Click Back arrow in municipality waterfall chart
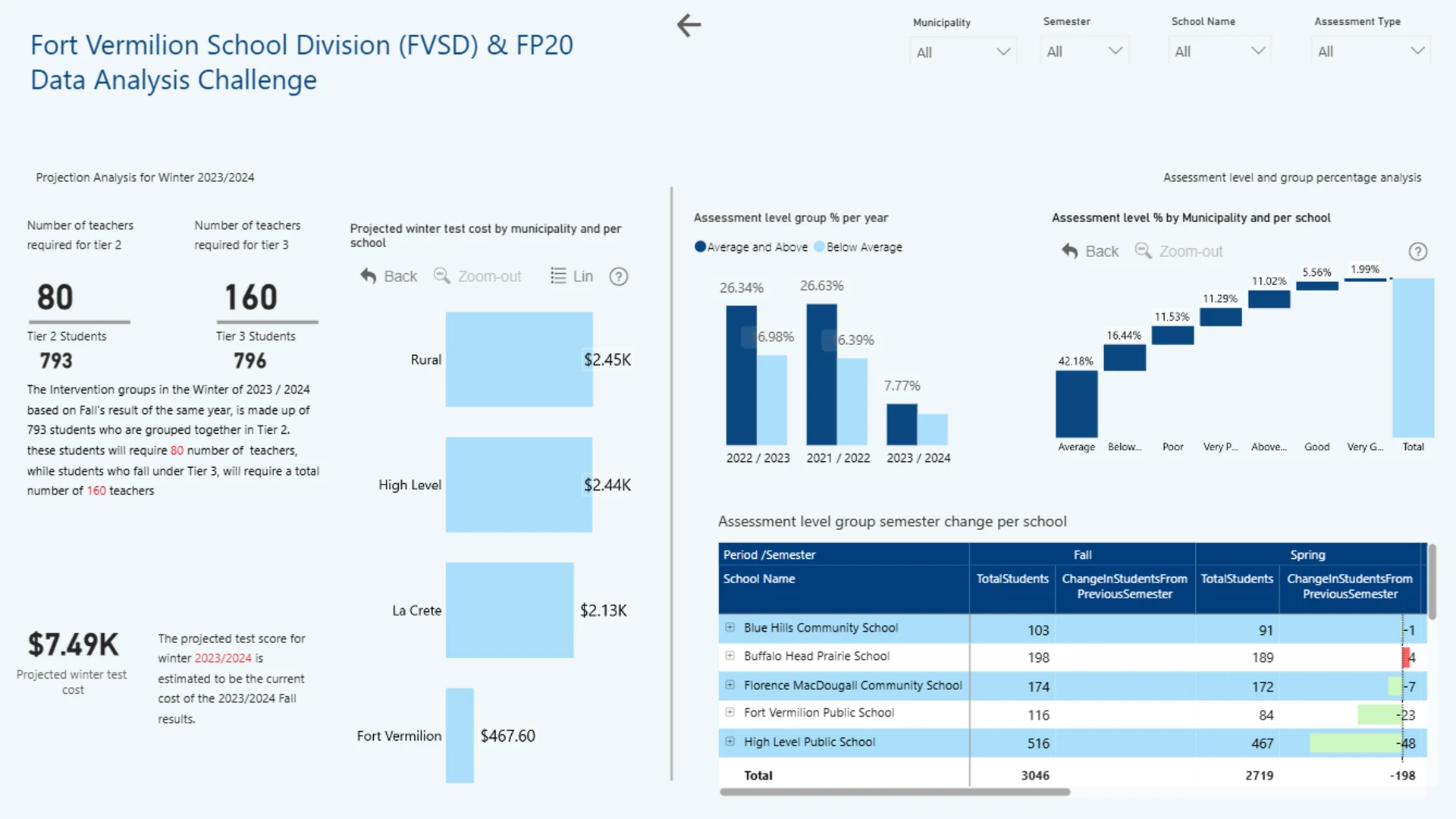 click(1070, 251)
